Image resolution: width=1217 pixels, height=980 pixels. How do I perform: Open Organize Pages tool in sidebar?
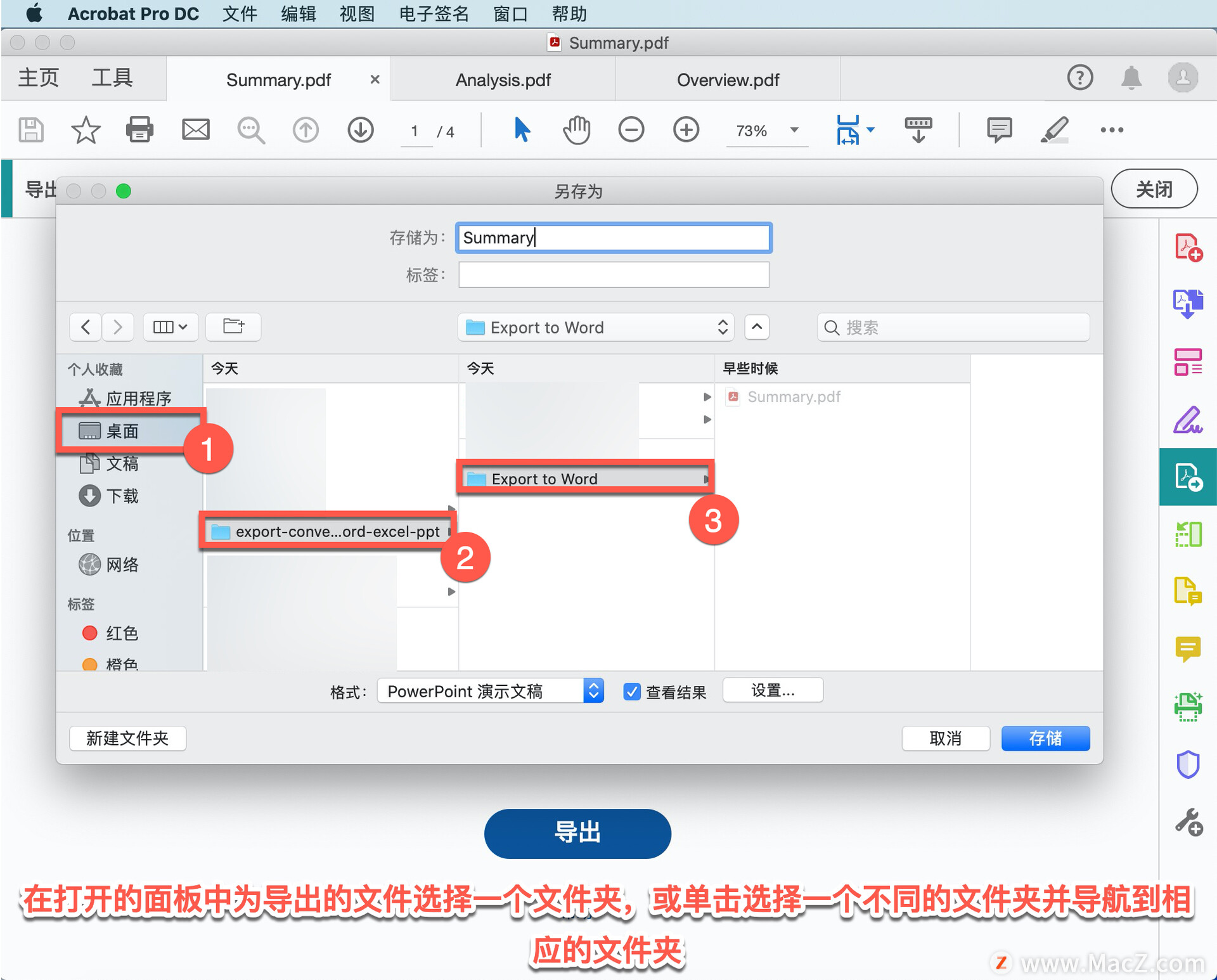point(1188,362)
